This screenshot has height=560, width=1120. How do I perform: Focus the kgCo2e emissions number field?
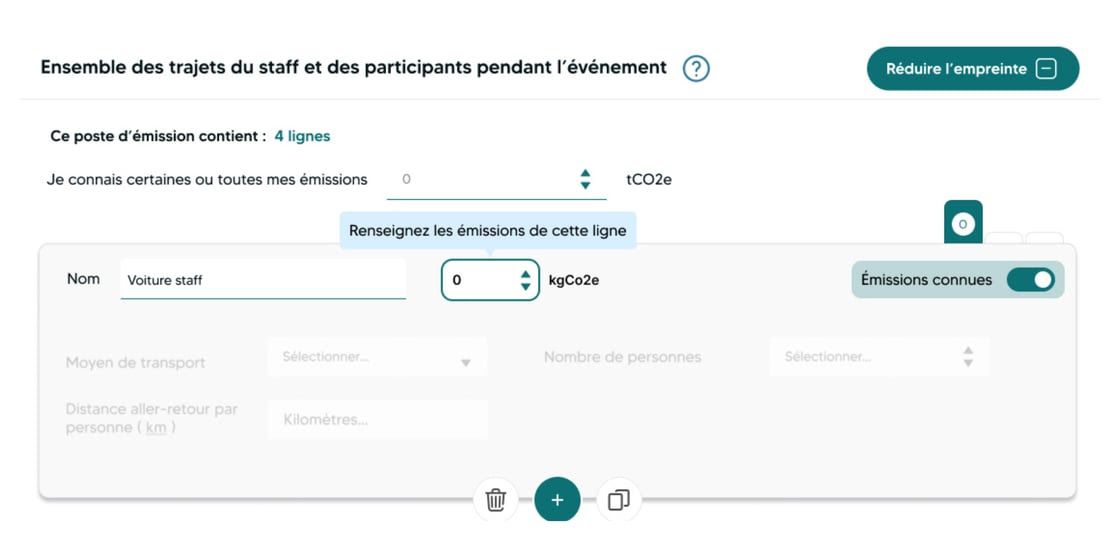(480, 280)
